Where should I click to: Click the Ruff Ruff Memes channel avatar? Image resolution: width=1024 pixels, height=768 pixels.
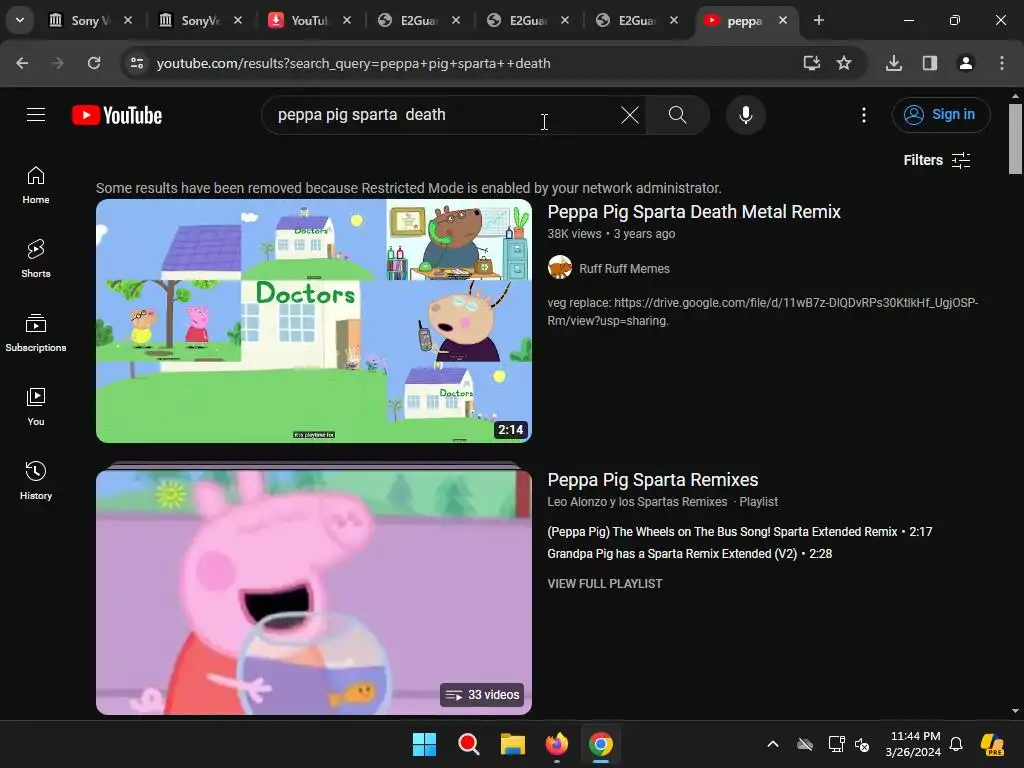560,267
